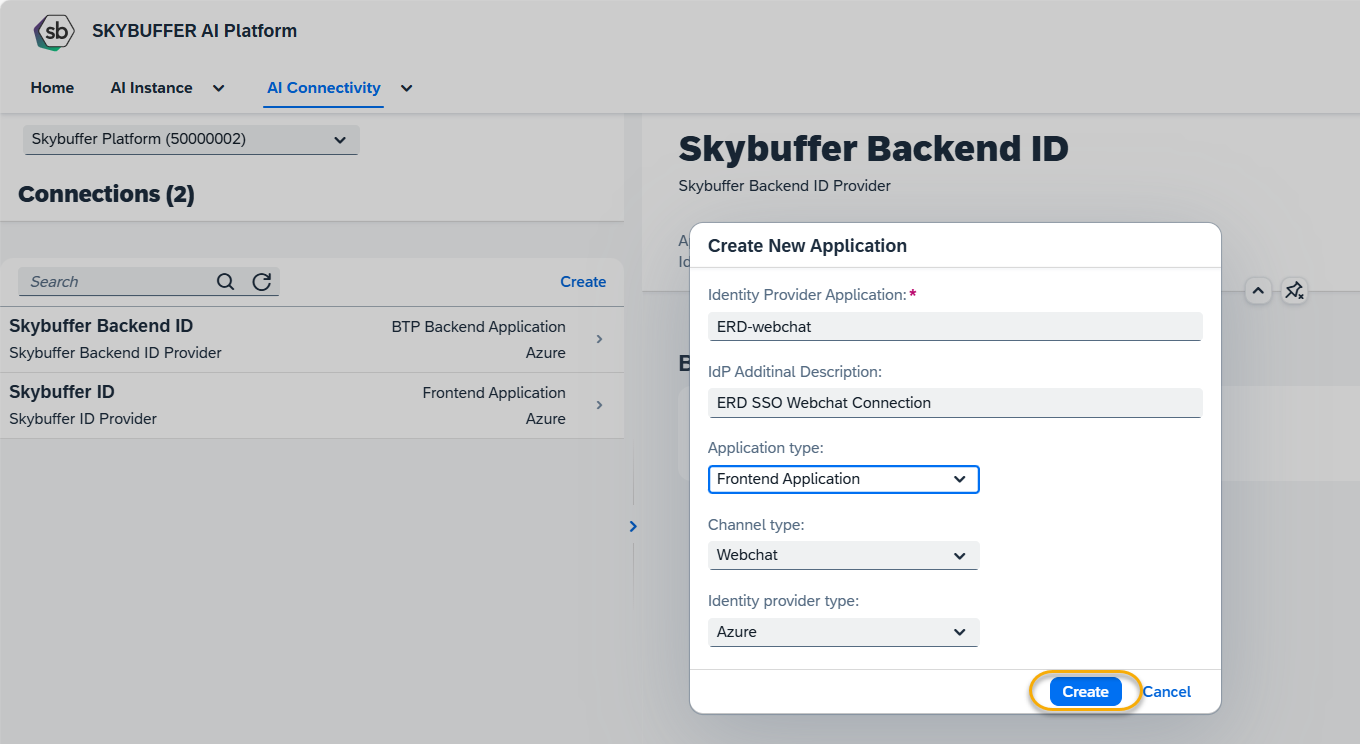Click the unpin header icon
The height and width of the screenshot is (744, 1360).
(x=1294, y=291)
